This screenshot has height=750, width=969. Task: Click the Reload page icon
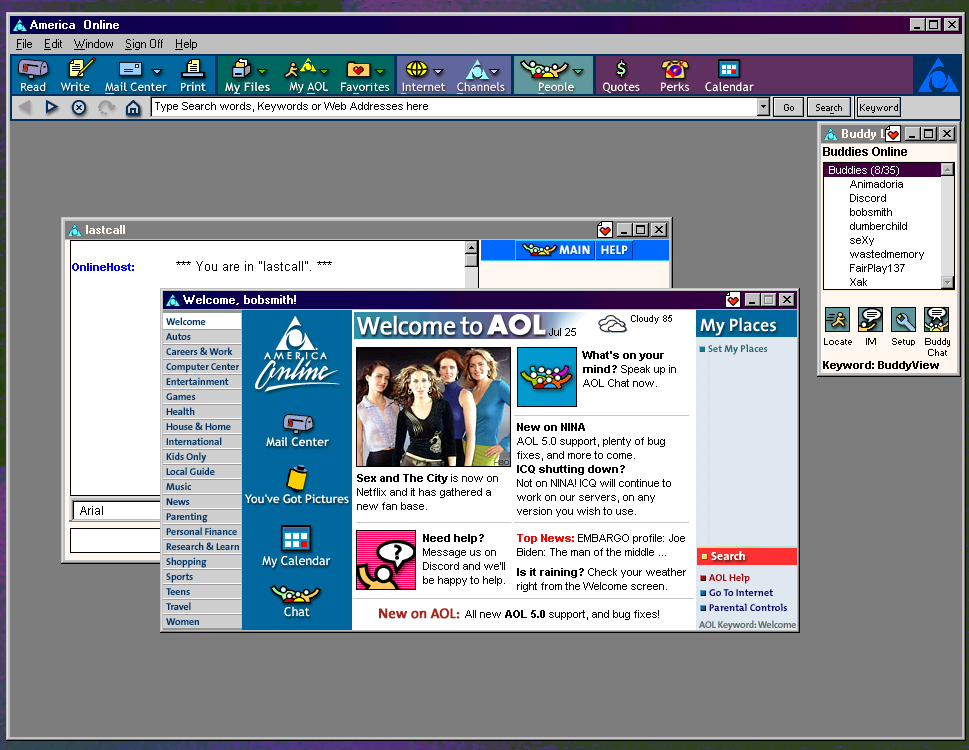pyautogui.click(x=106, y=107)
